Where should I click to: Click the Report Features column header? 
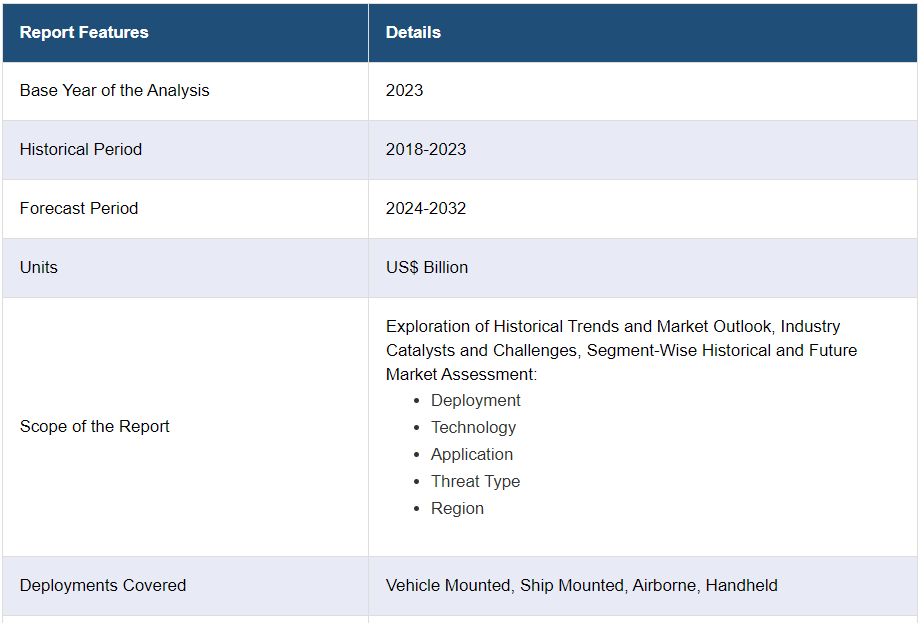[x=84, y=32]
